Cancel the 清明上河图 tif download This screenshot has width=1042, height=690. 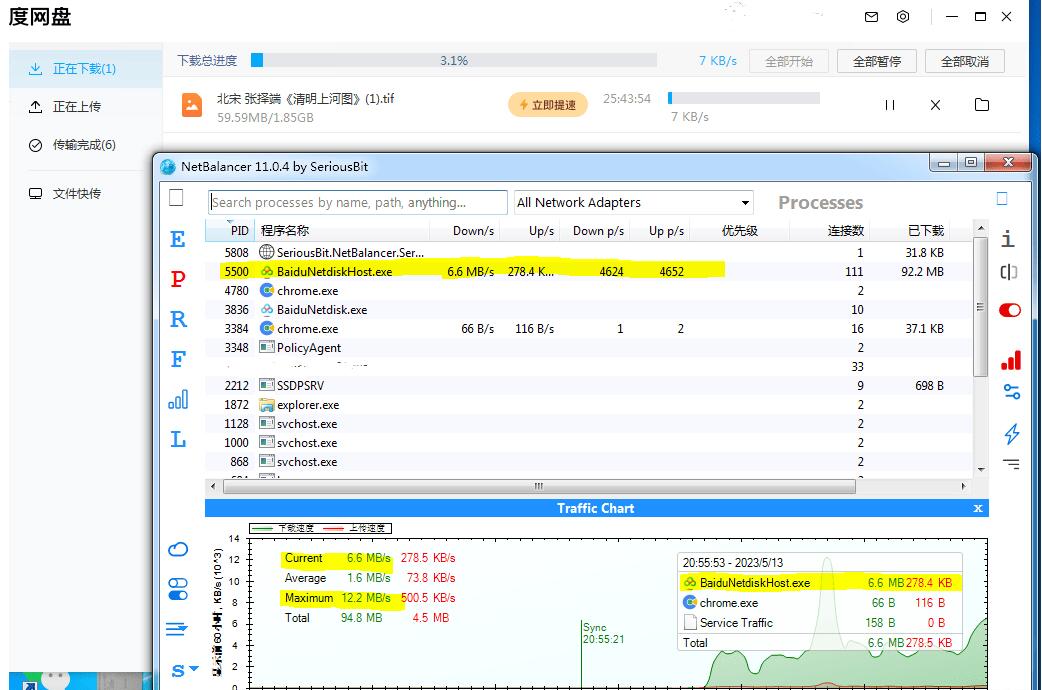935,105
